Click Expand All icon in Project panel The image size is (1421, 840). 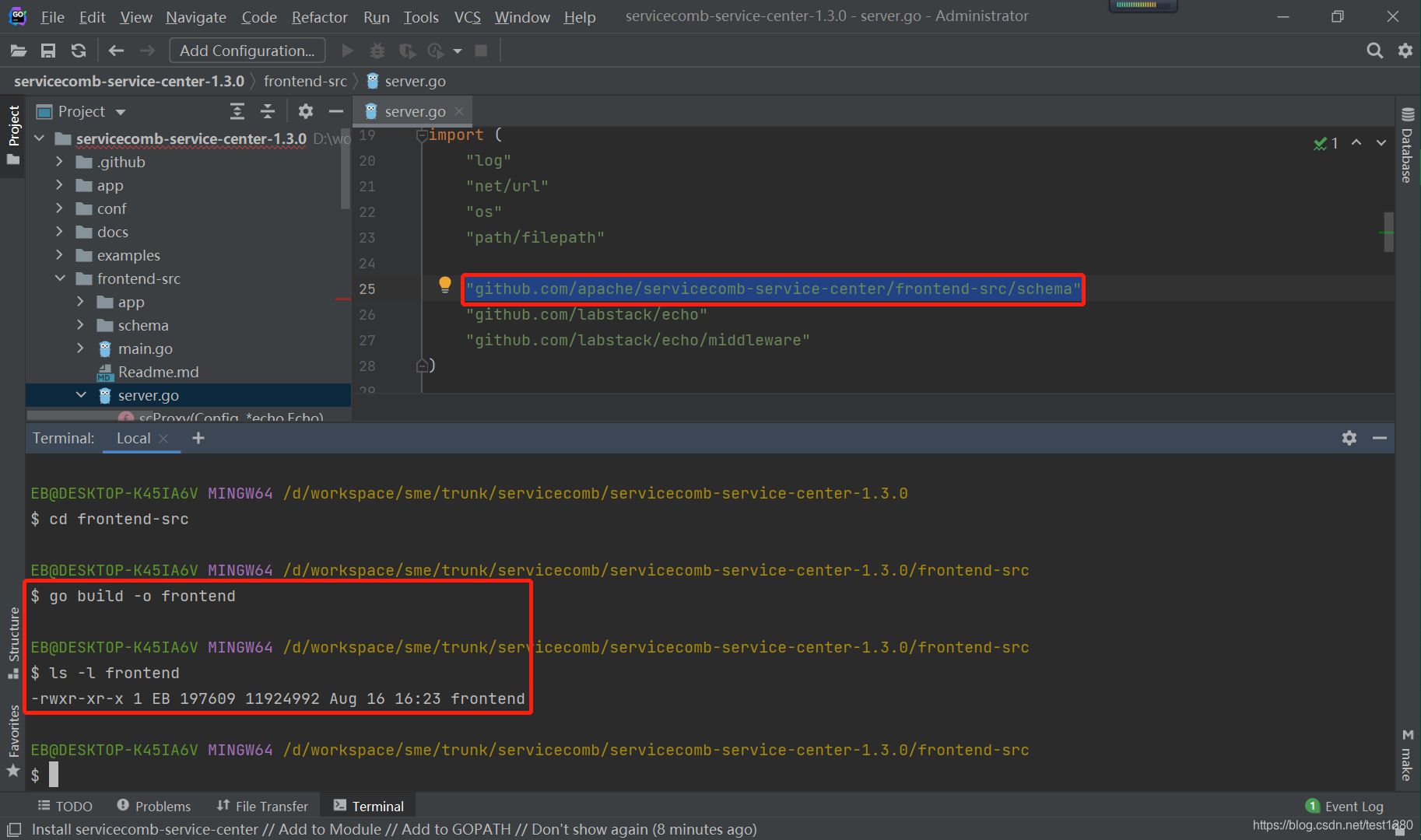point(237,111)
